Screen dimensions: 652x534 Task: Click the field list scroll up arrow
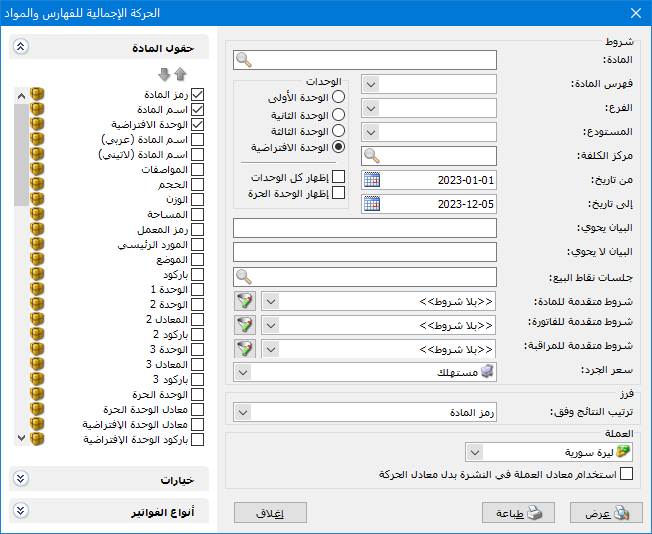(21, 96)
